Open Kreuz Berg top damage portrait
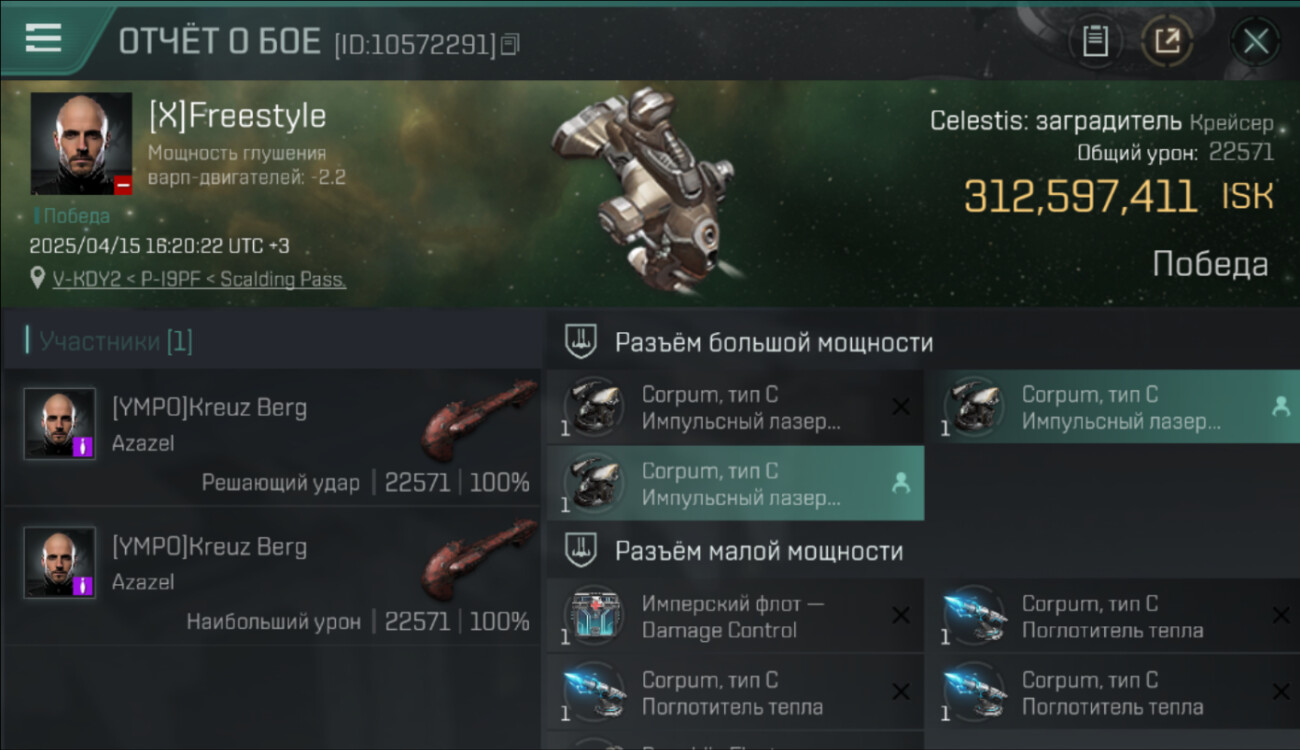1300x750 pixels. 60,562
